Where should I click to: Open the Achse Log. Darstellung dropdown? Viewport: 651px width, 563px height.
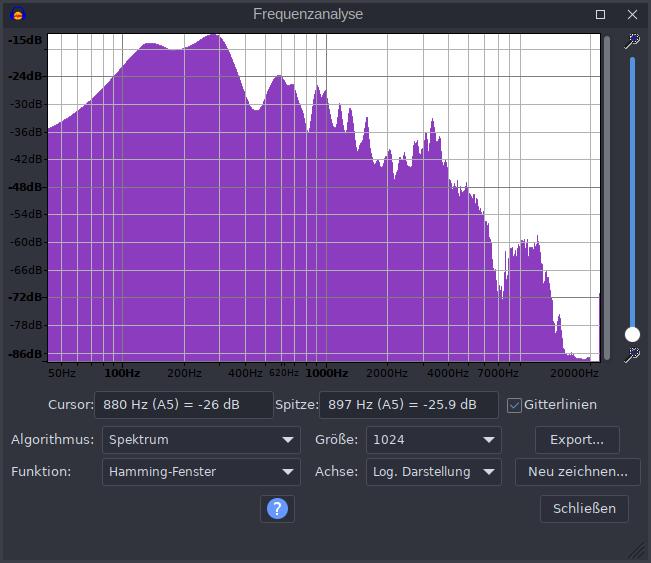coord(434,472)
